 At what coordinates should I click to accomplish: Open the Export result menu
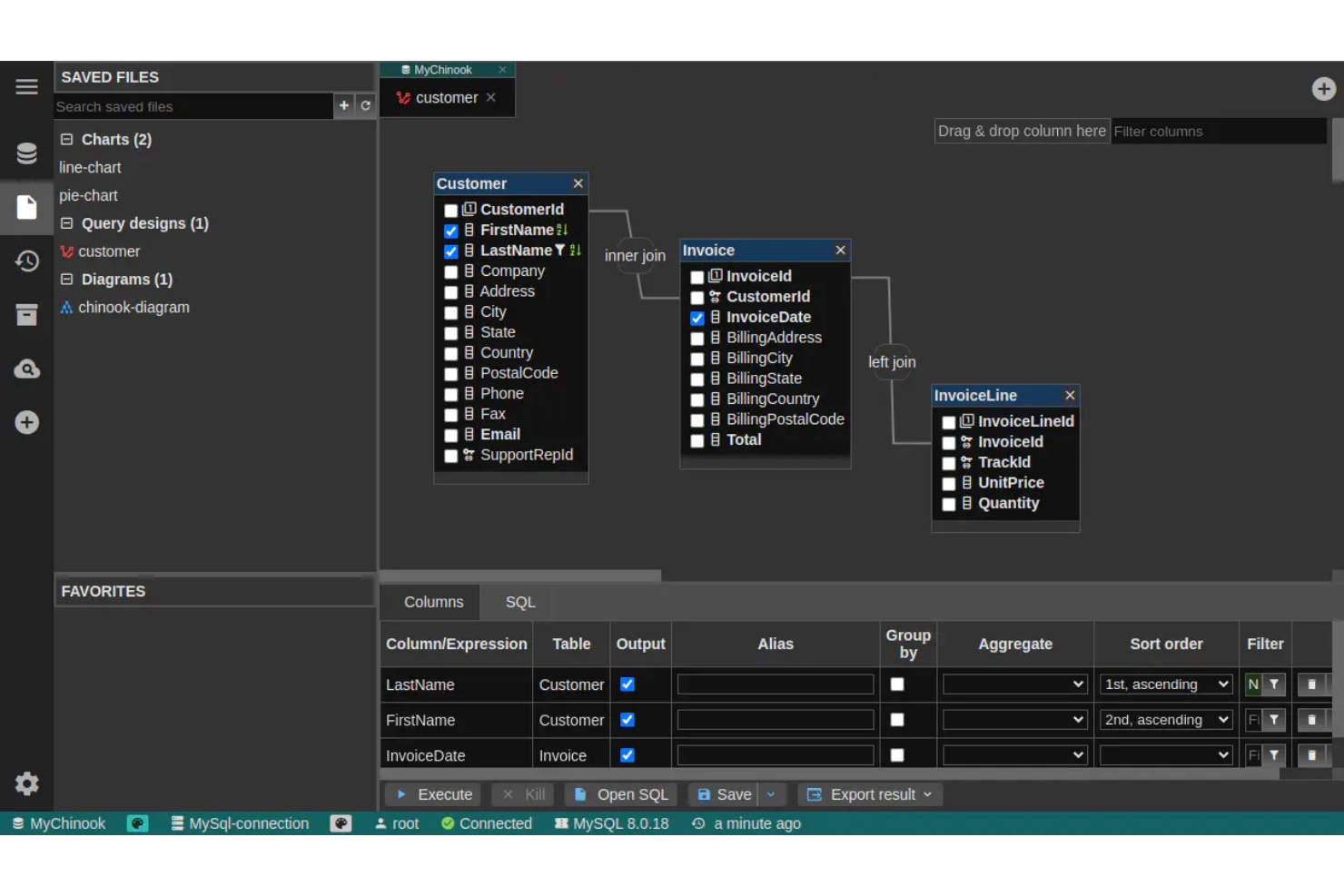click(x=869, y=793)
